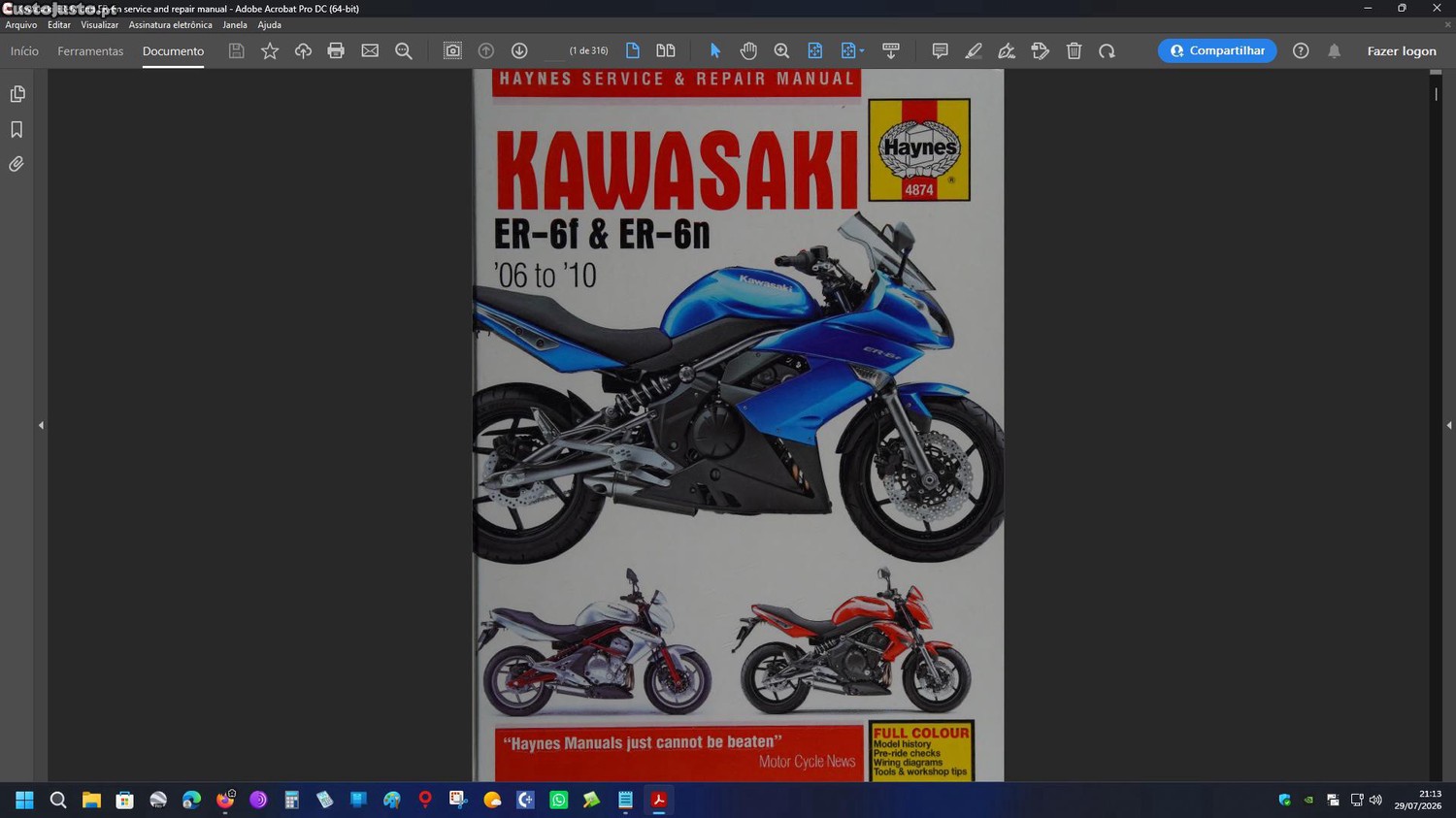Activate the Hand pan tool
Image resolution: width=1456 pixels, height=818 pixels.
748,50
